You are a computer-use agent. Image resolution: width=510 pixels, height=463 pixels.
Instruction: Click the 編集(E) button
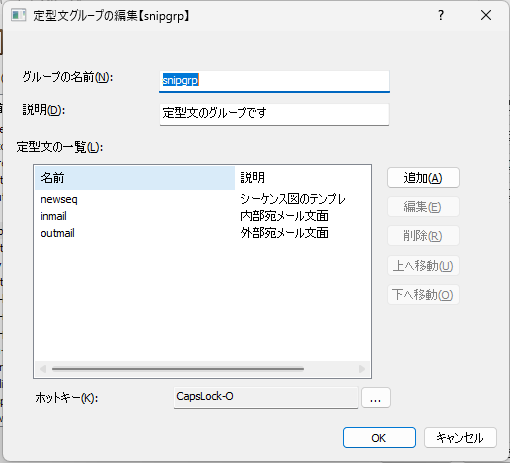click(423, 207)
